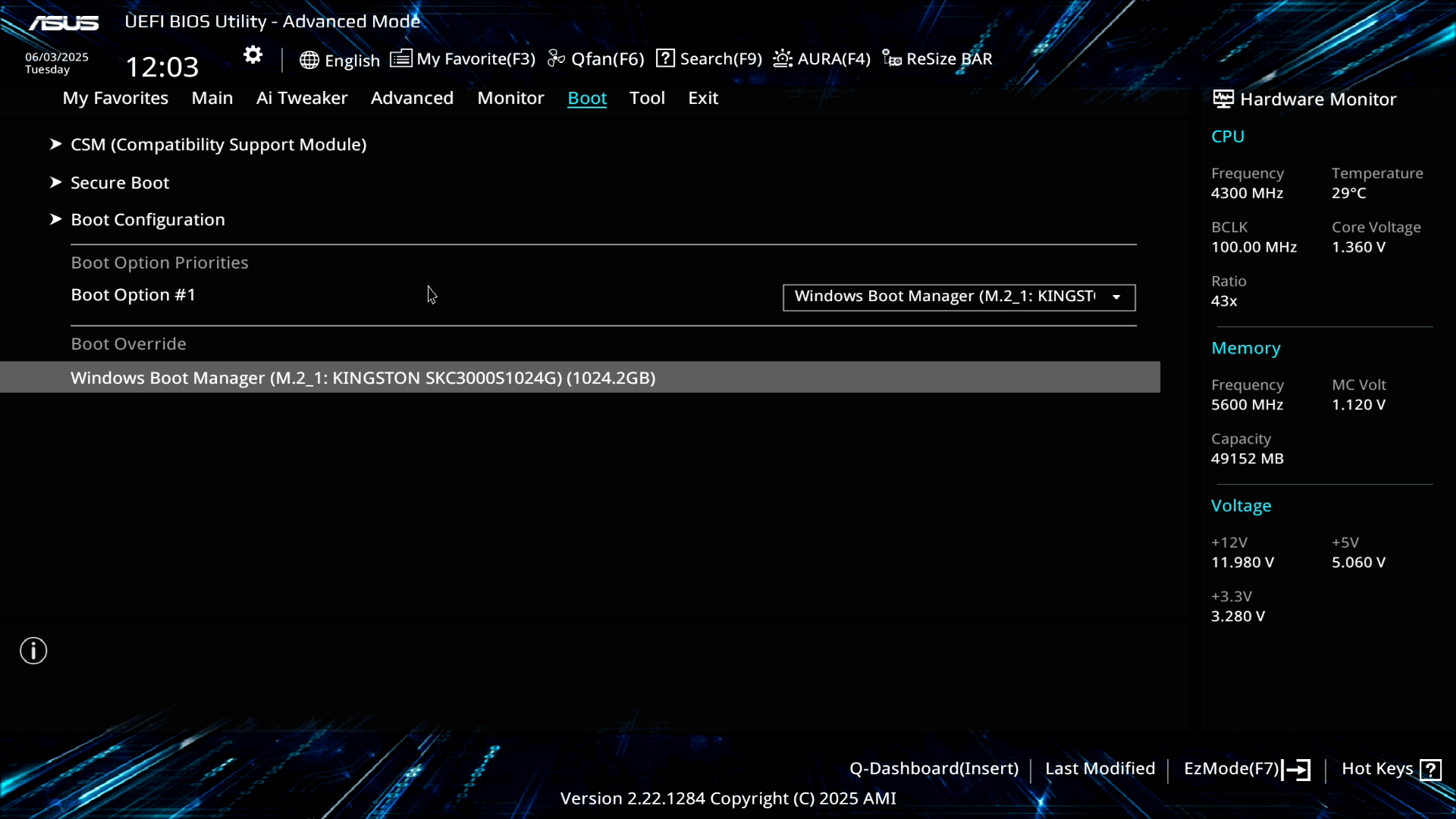This screenshot has height=819, width=1456.
Task: Expand CSM Compatibility Support Module
Action: [218, 144]
